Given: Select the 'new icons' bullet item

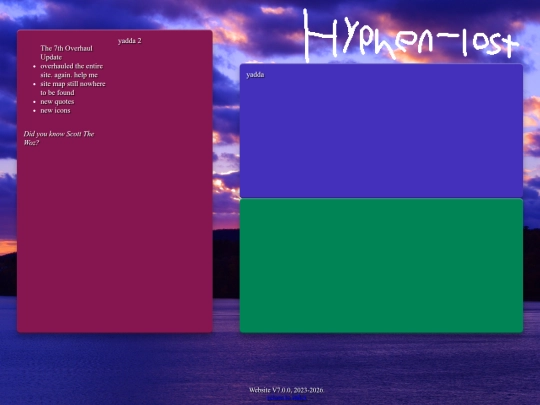Looking at the screenshot, I should click(x=55, y=111).
